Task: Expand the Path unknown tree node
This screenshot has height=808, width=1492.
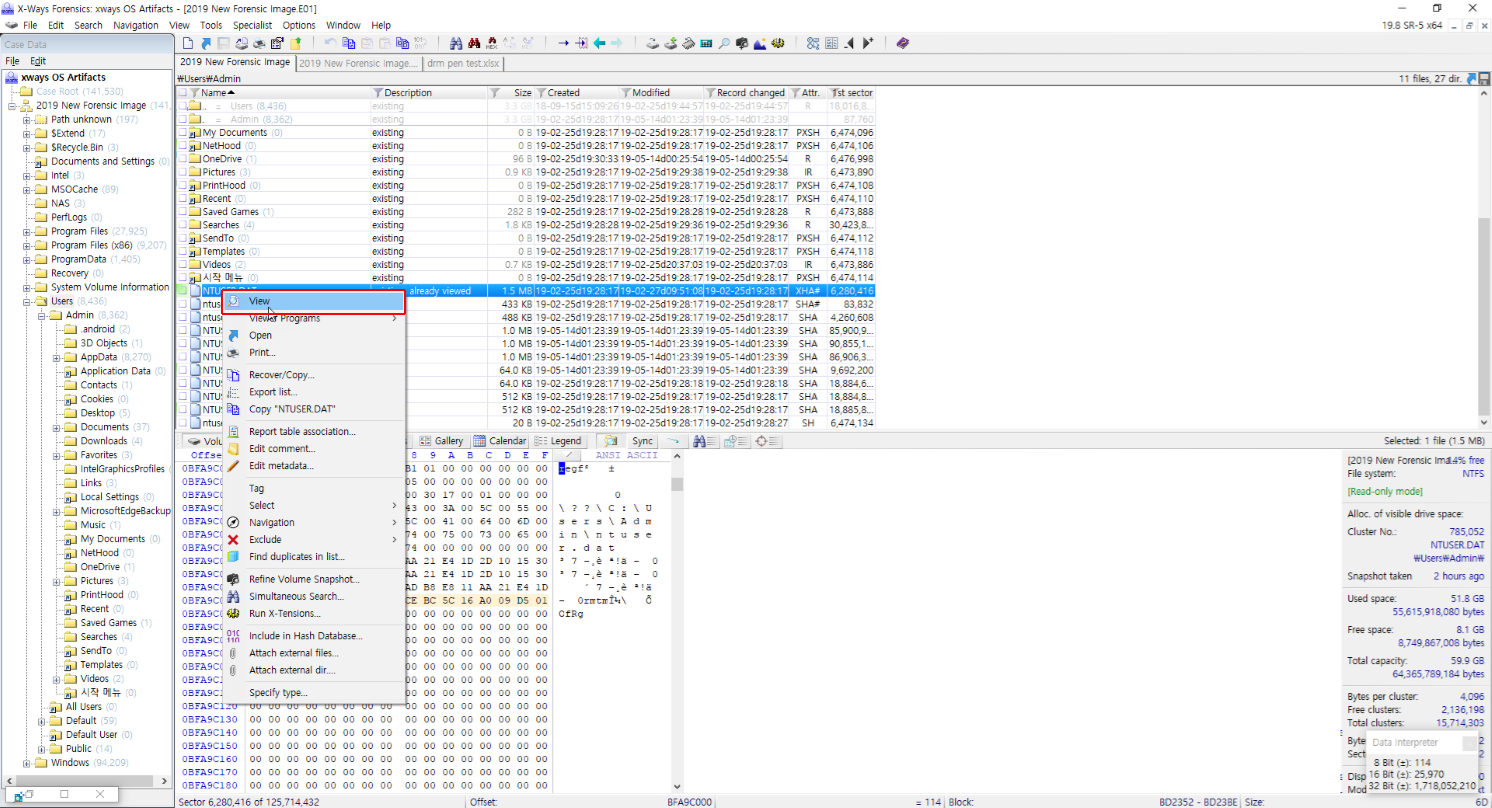Action: tap(27, 119)
